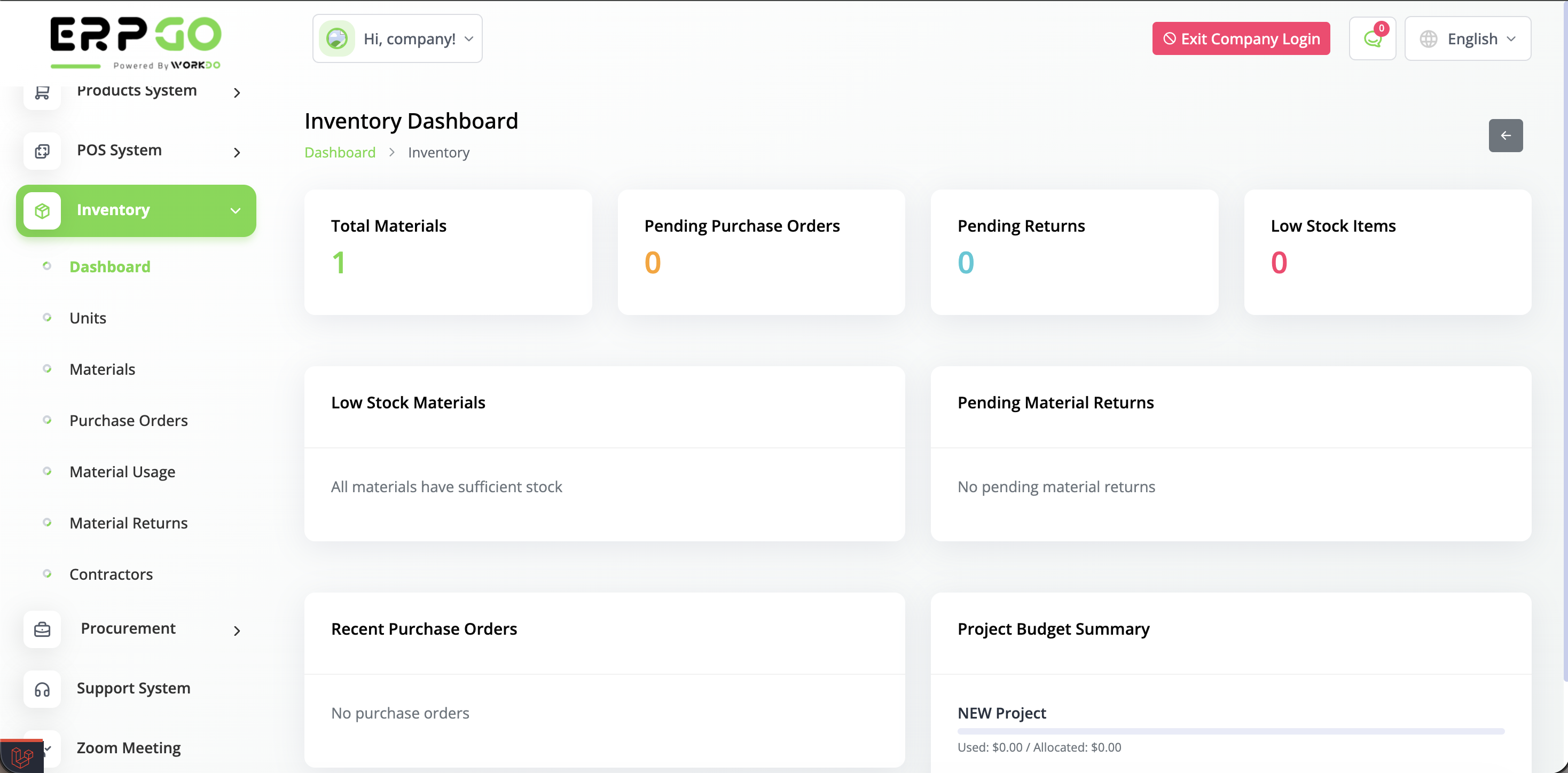Expand the Procurement menu chevron

coord(237,630)
